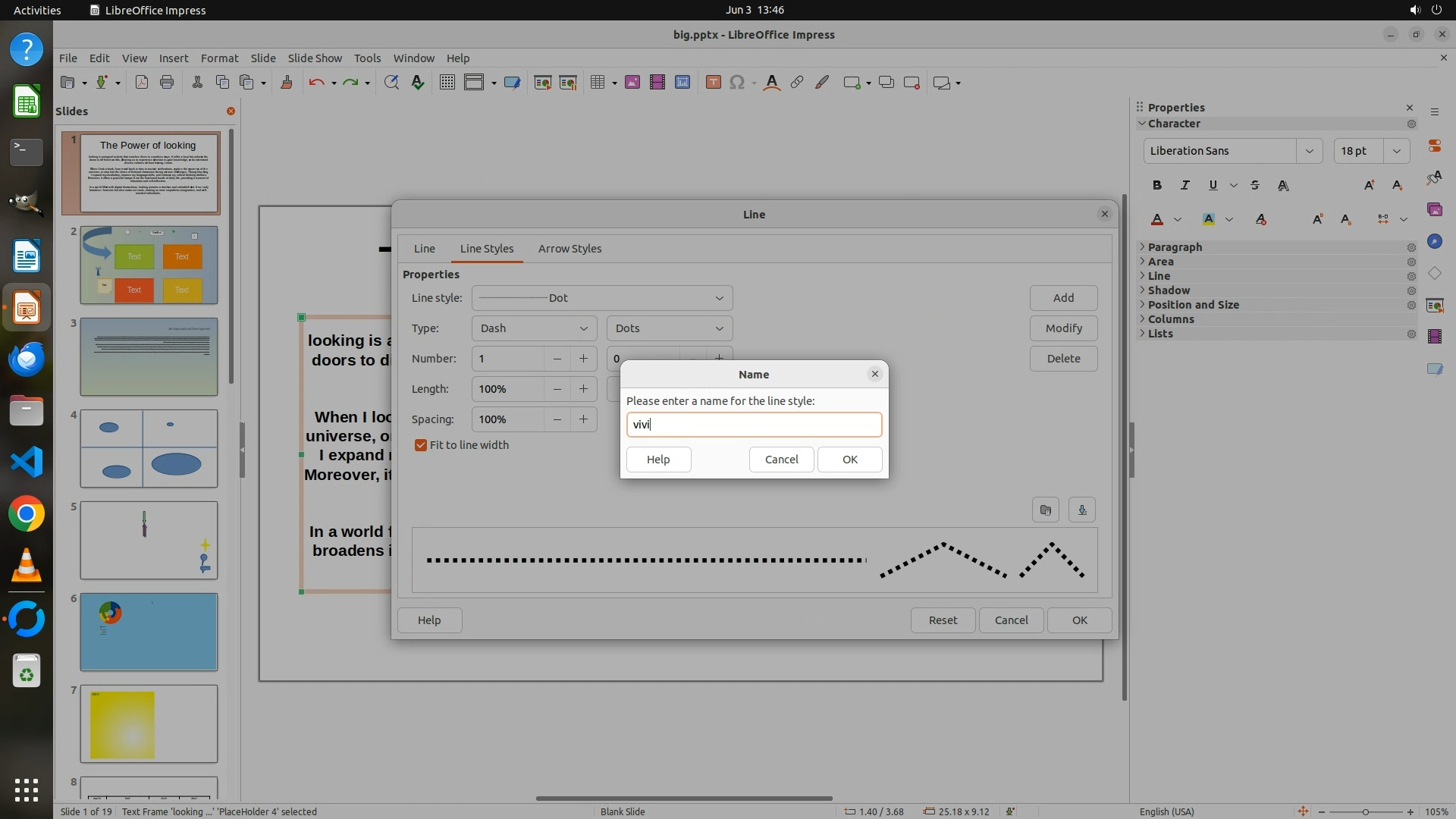Click the Insert Special Character icon

(x=736, y=83)
